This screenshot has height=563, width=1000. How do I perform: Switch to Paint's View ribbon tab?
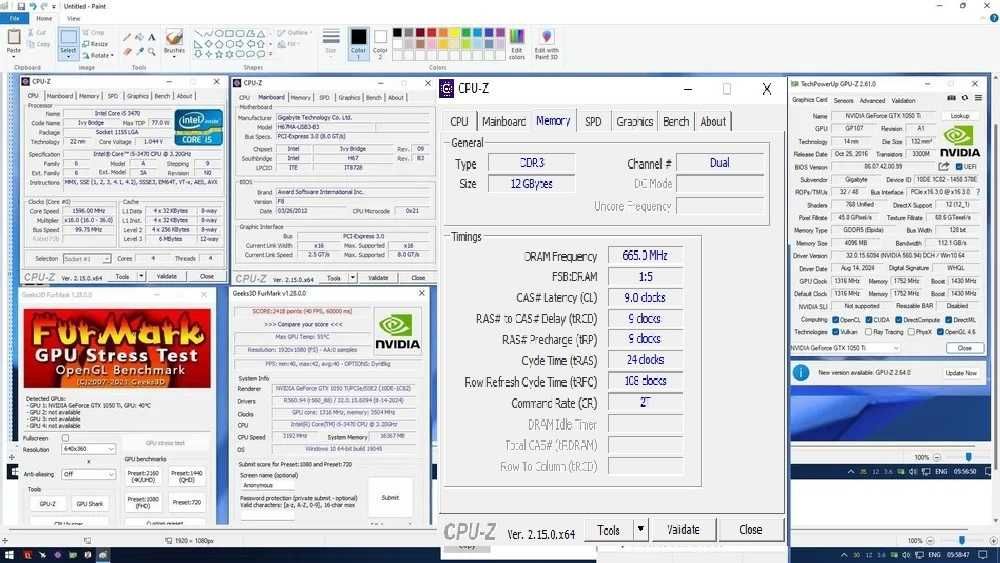pyautogui.click(x=74, y=18)
